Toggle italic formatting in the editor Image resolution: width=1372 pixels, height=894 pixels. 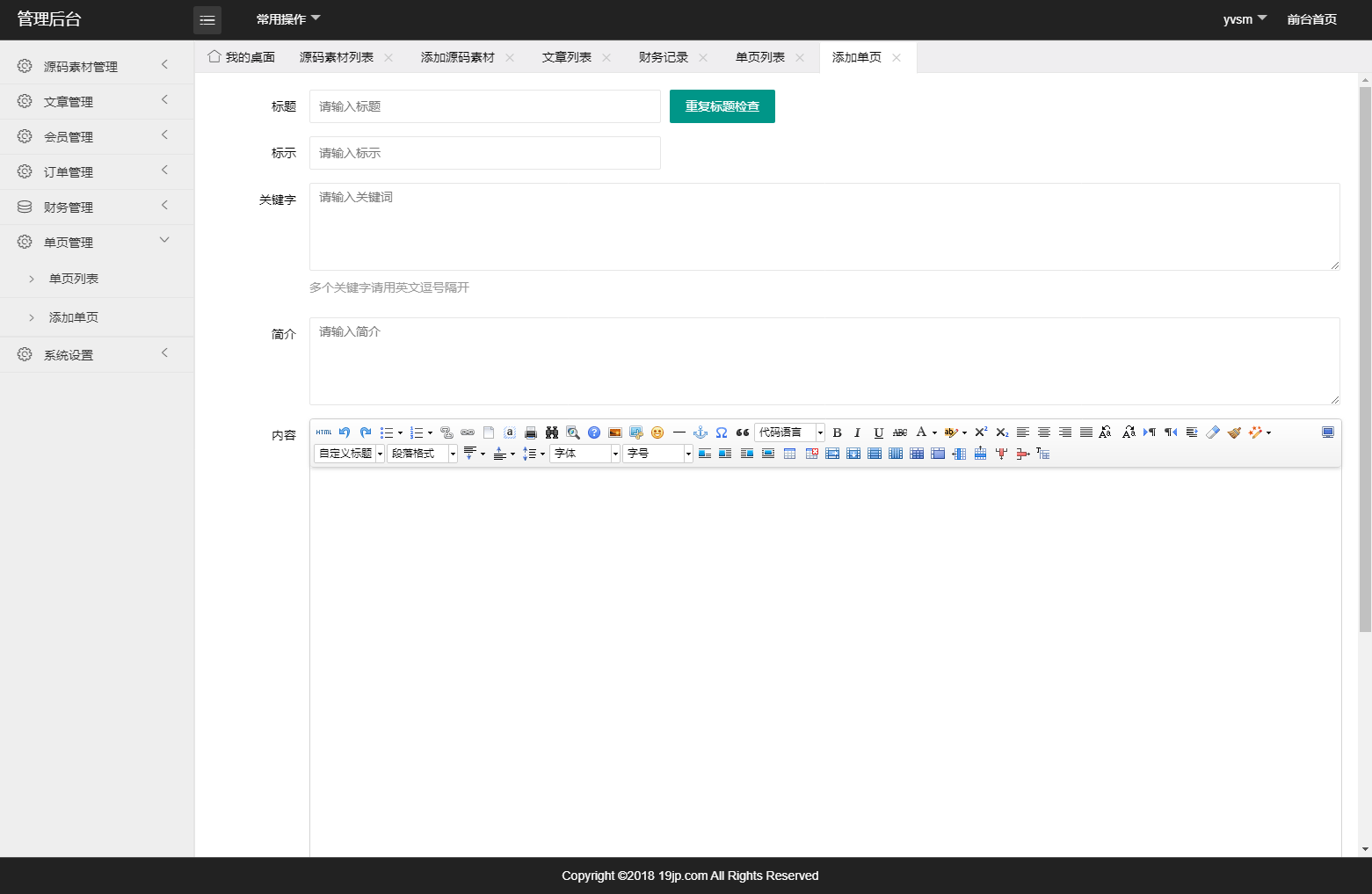pos(858,432)
